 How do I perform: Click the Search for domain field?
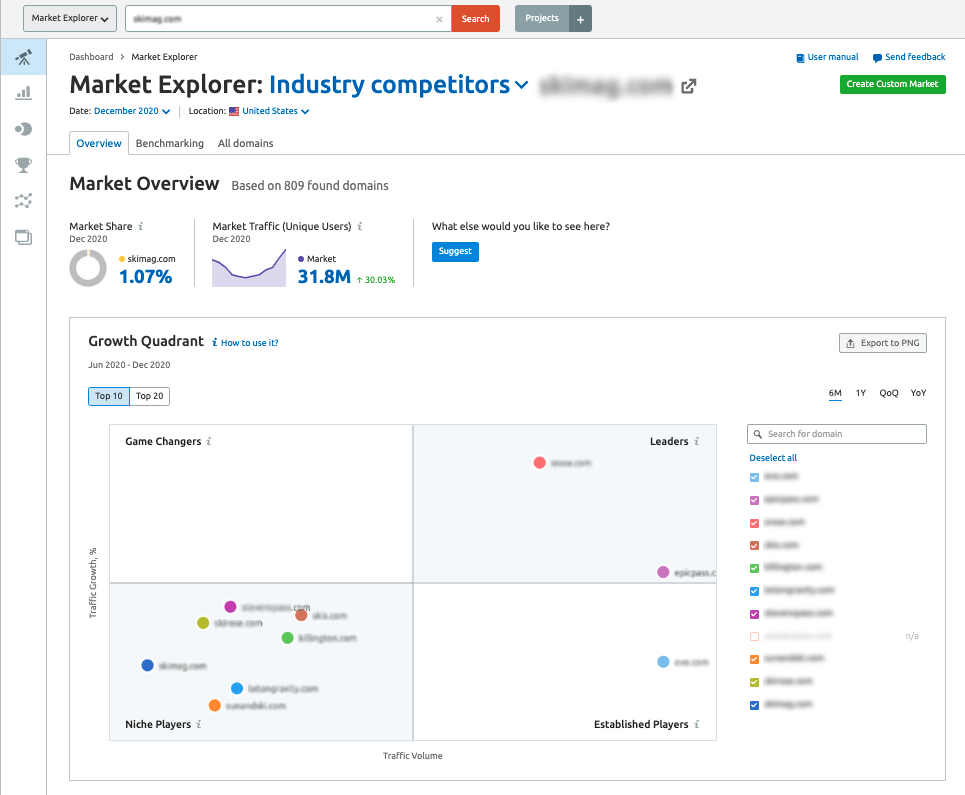click(837, 434)
